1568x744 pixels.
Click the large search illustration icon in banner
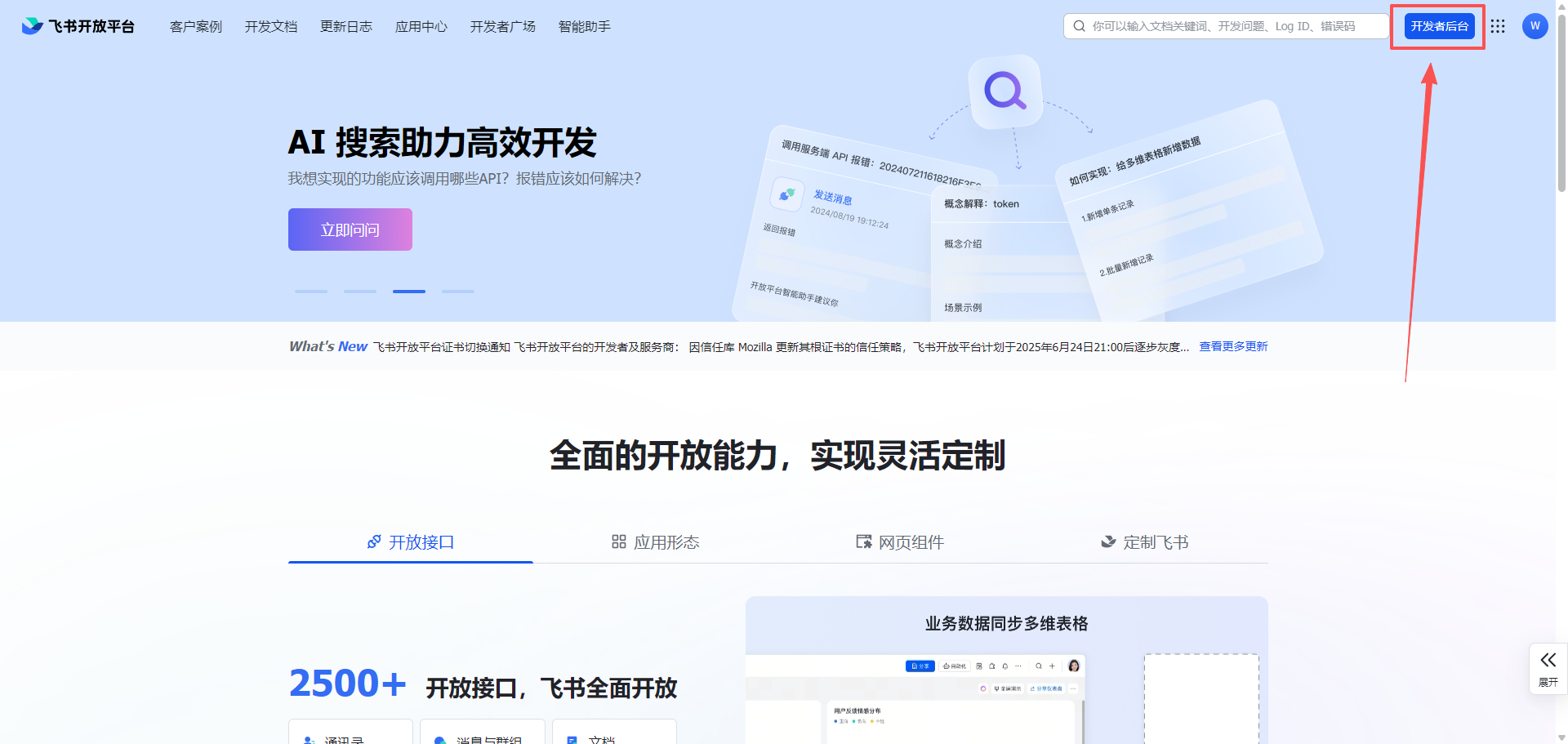click(1004, 91)
